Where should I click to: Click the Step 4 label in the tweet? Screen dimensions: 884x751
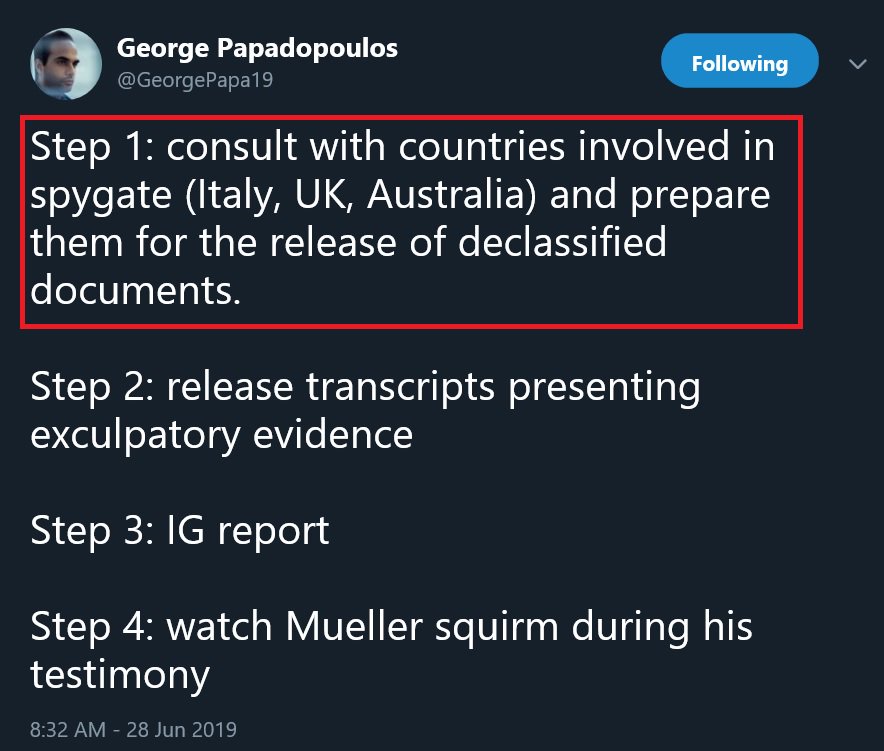click(x=90, y=627)
